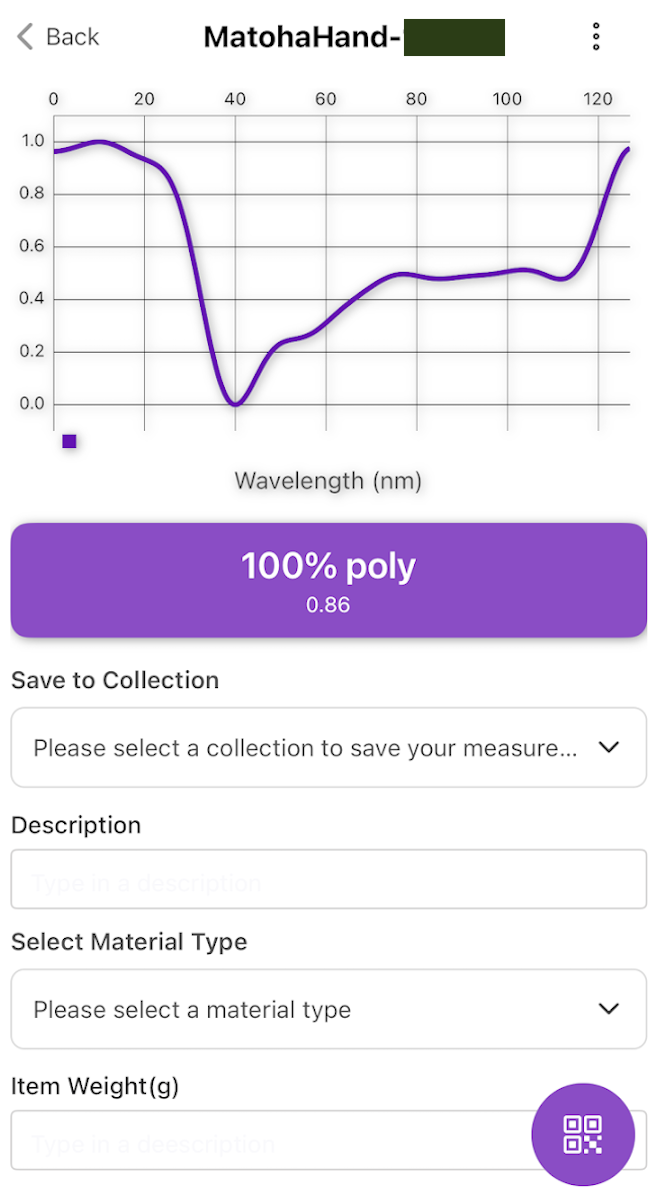Focus the Description text field
The width and height of the screenshot is (660, 1194).
pyautogui.click(x=328, y=880)
